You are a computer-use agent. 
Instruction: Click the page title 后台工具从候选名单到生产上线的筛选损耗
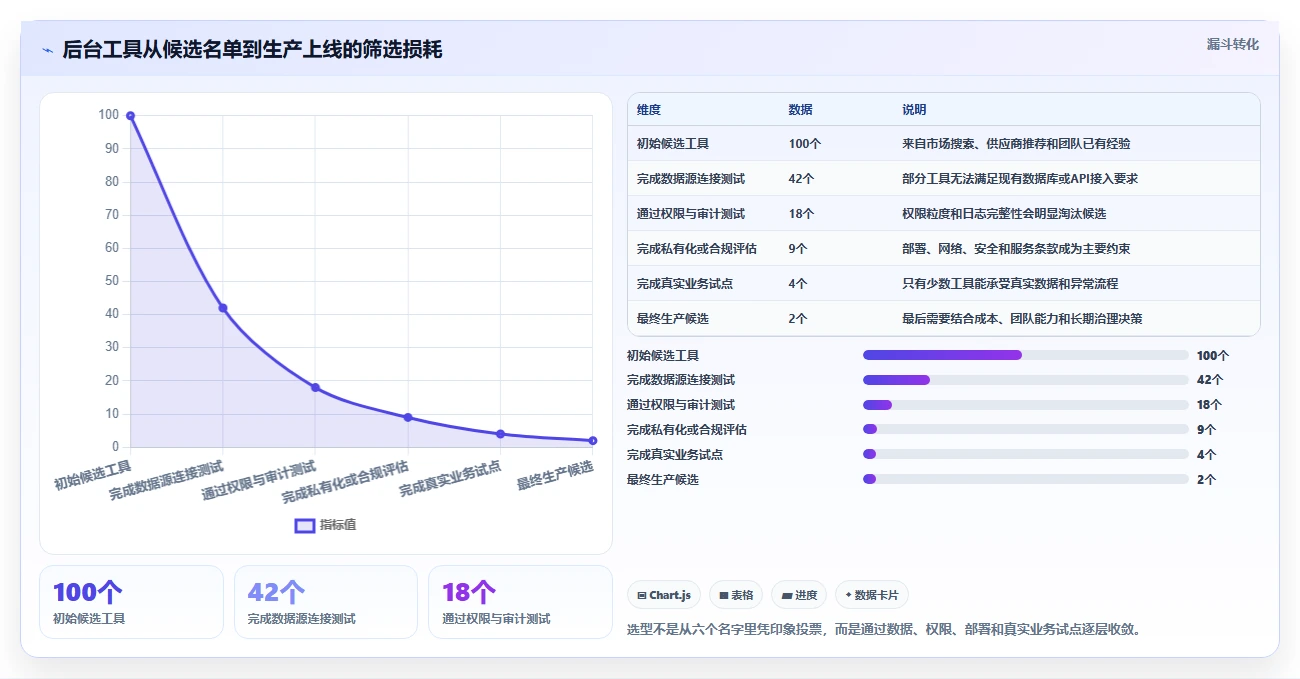[252, 50]
